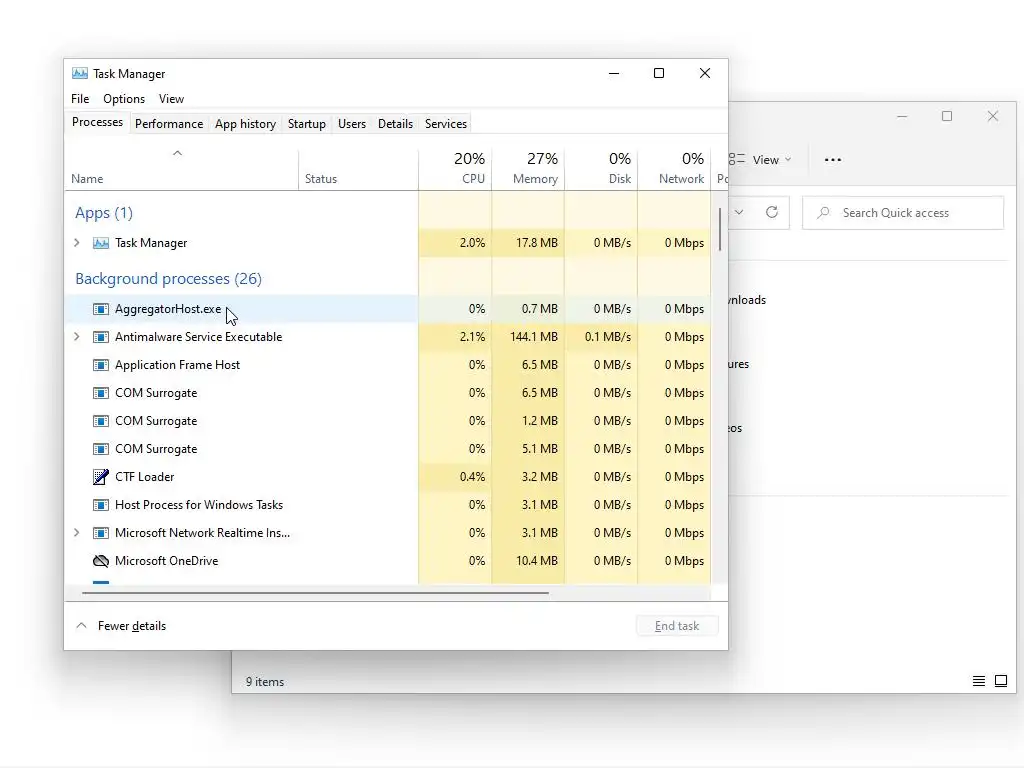
Task: Click the vertical scrollbar thumb in process list
Action: point(720,229)
